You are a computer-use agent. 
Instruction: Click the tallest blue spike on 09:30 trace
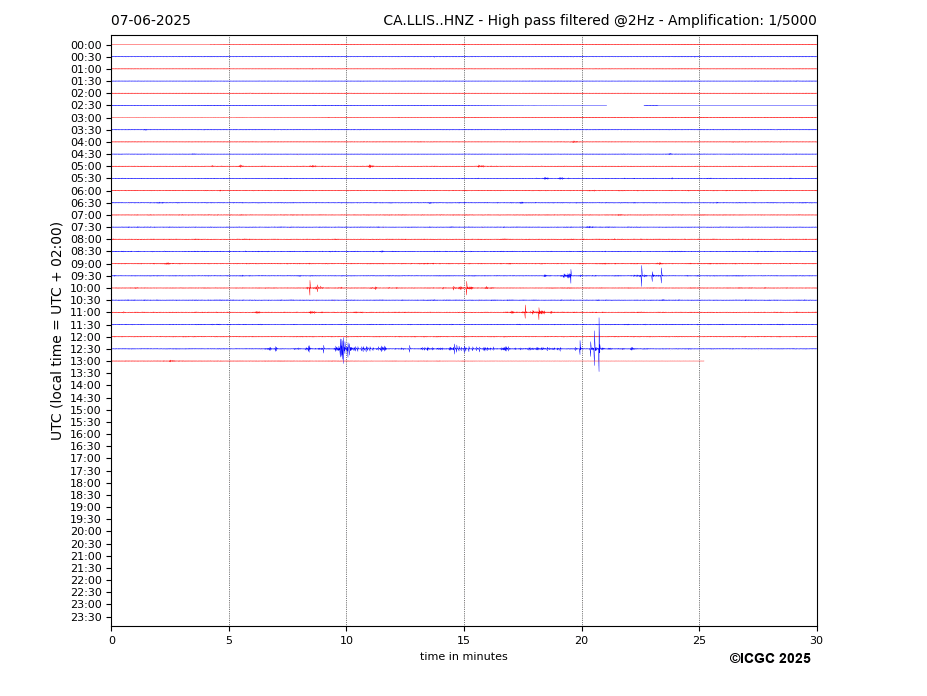click(641, 276)
